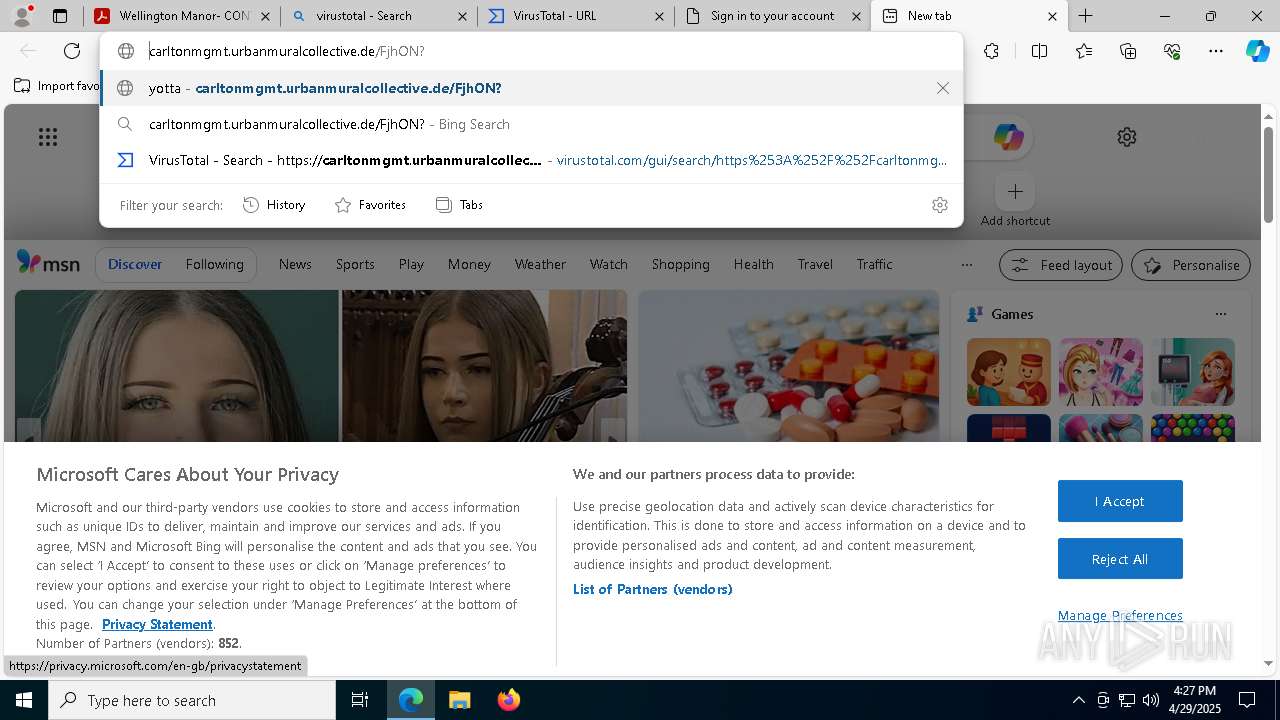
Task: Launch Firefox from taskbar
Action: [x=508, y=700]
